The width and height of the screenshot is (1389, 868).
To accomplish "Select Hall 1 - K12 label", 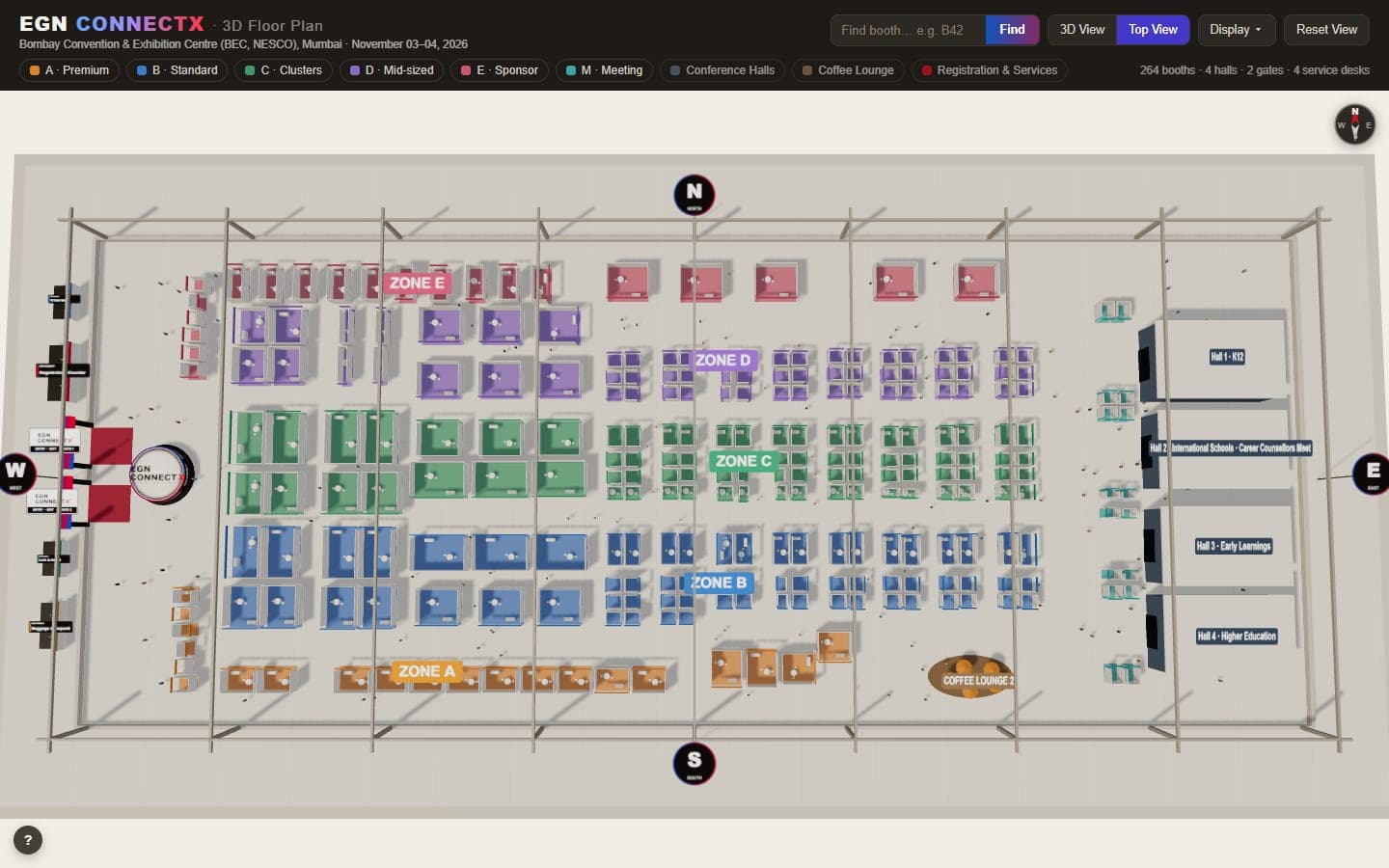I will pos(1227,357).
